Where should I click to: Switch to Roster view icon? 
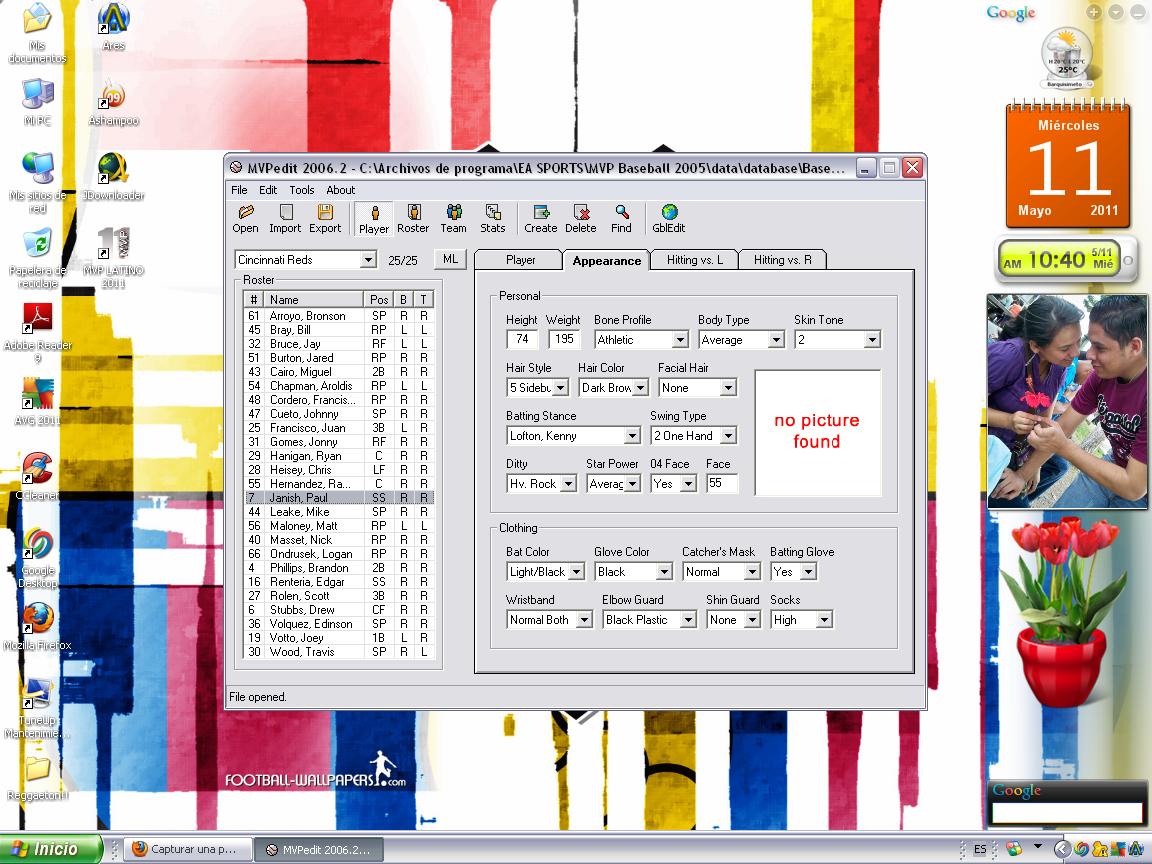(413, 218)
